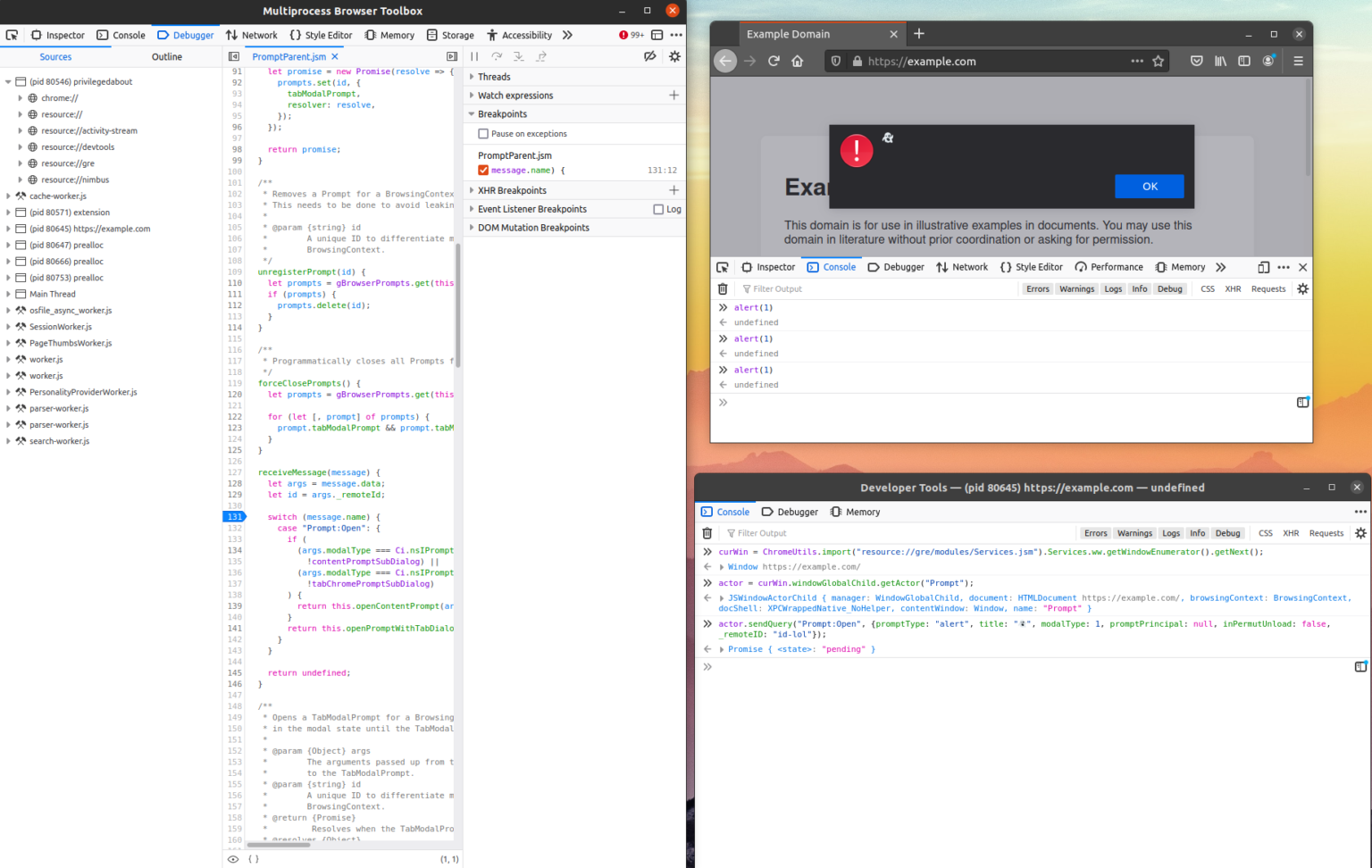The width and height of the screenshot is (1372, 868).
Task: Expand the Watch expressions section
Action: (472, 95)
